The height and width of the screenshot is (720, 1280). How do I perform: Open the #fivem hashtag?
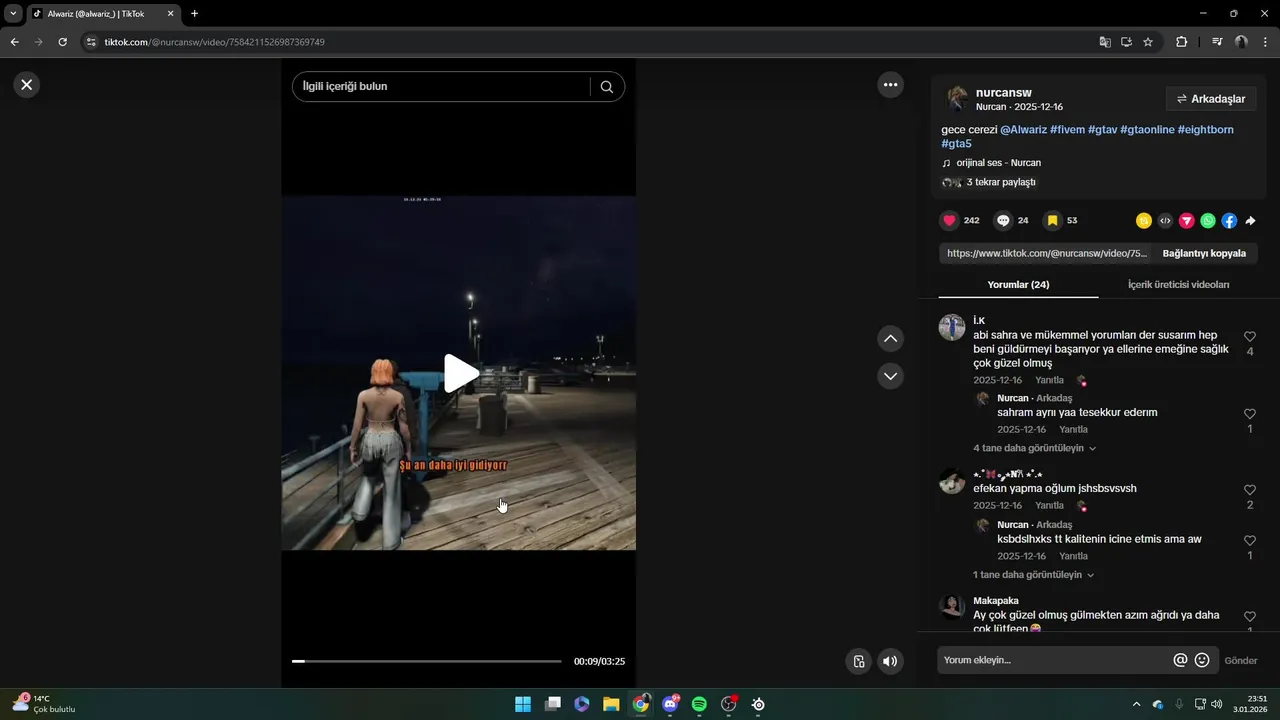pos(1067,130)
